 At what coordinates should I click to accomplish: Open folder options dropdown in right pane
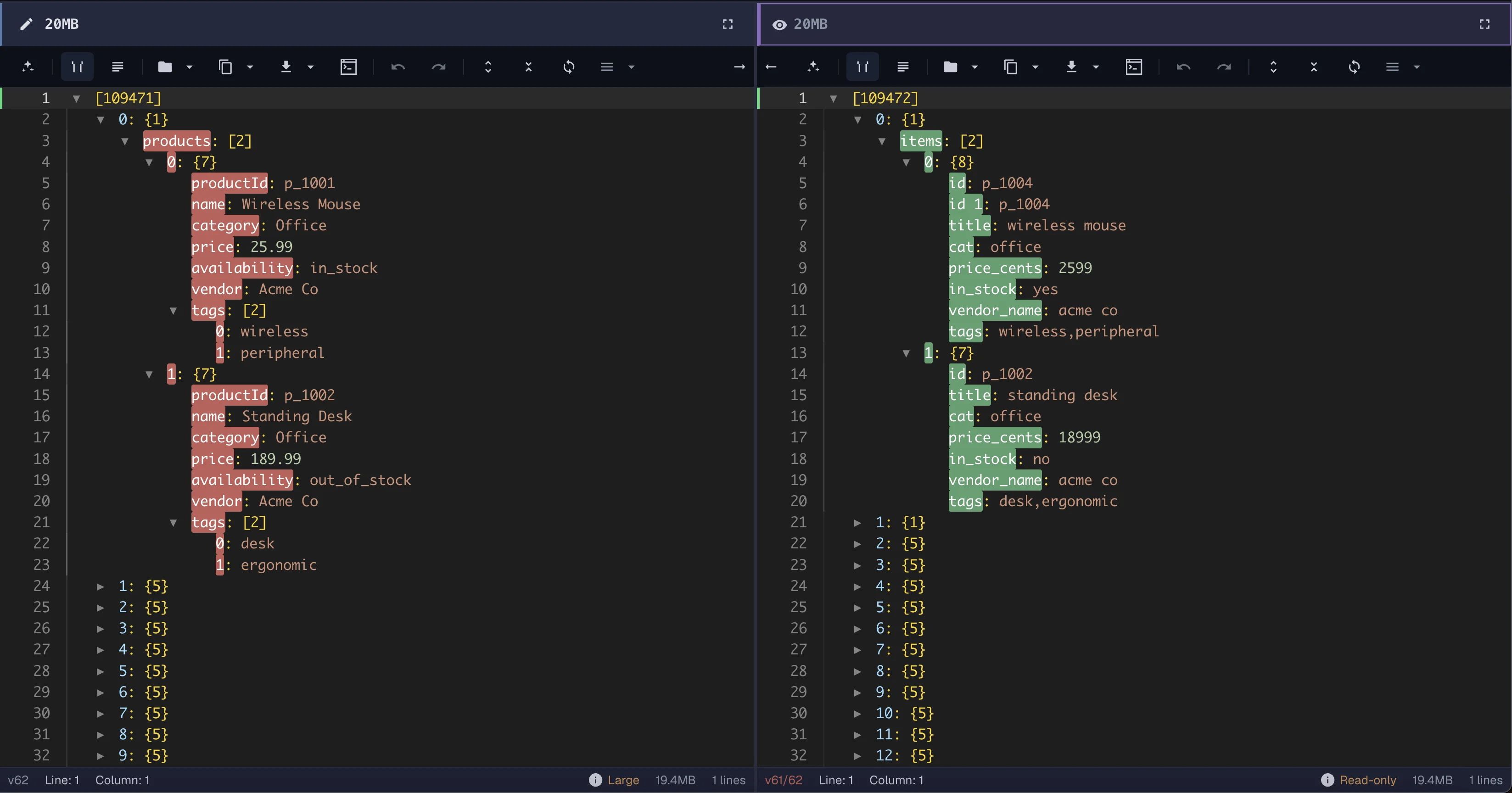click(x=974, y=67)
